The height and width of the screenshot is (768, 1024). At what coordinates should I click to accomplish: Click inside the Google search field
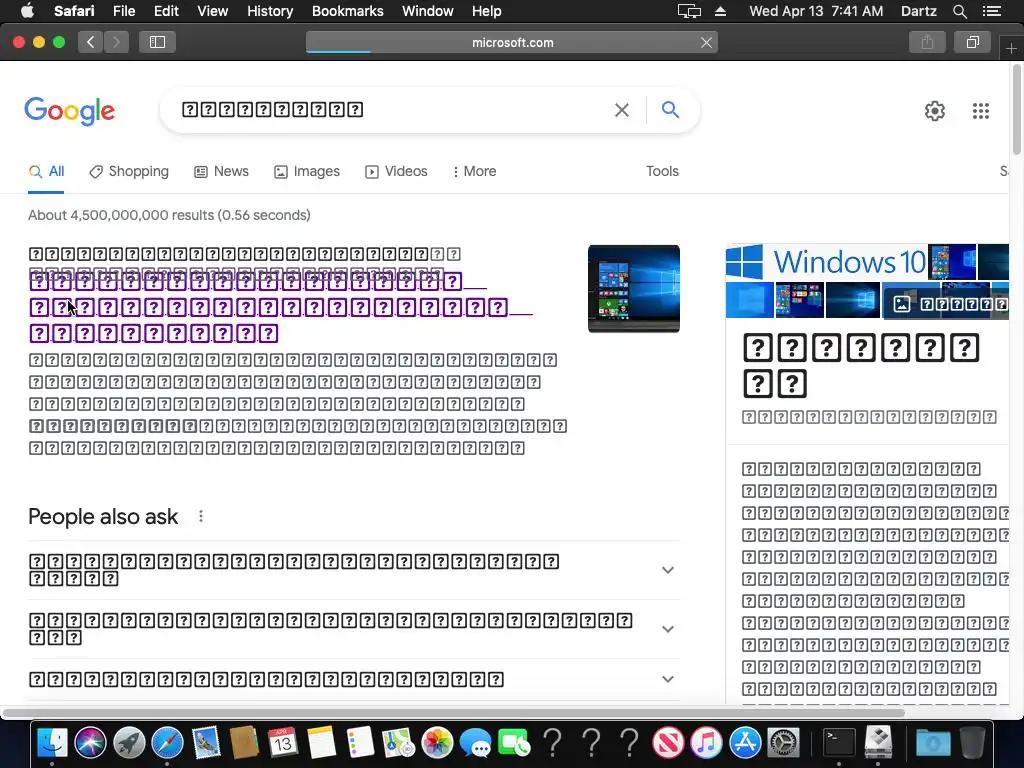[x=392, y=110]
